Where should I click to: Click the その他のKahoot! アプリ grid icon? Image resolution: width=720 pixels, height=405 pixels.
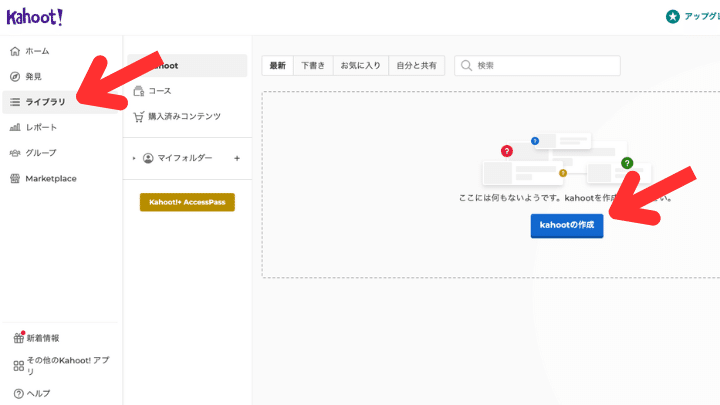click(x=18, y=366)
